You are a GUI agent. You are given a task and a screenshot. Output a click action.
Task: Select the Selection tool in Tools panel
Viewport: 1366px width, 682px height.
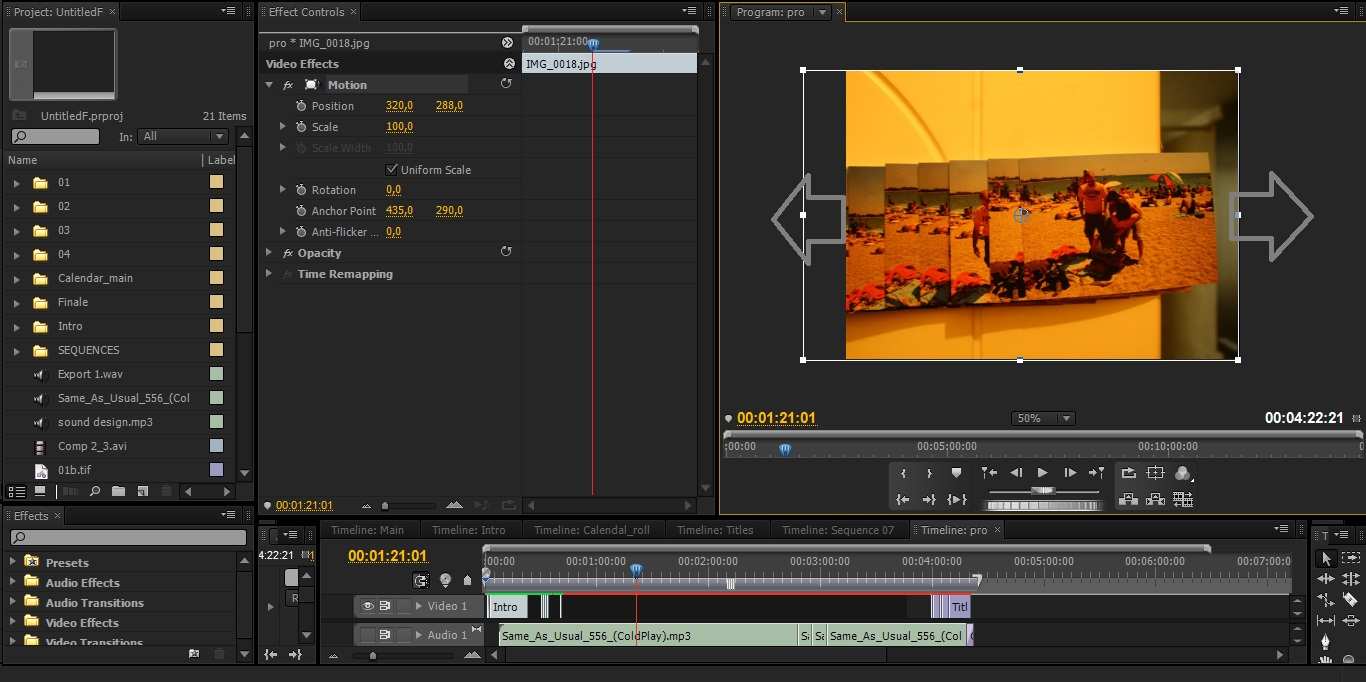1326,558
